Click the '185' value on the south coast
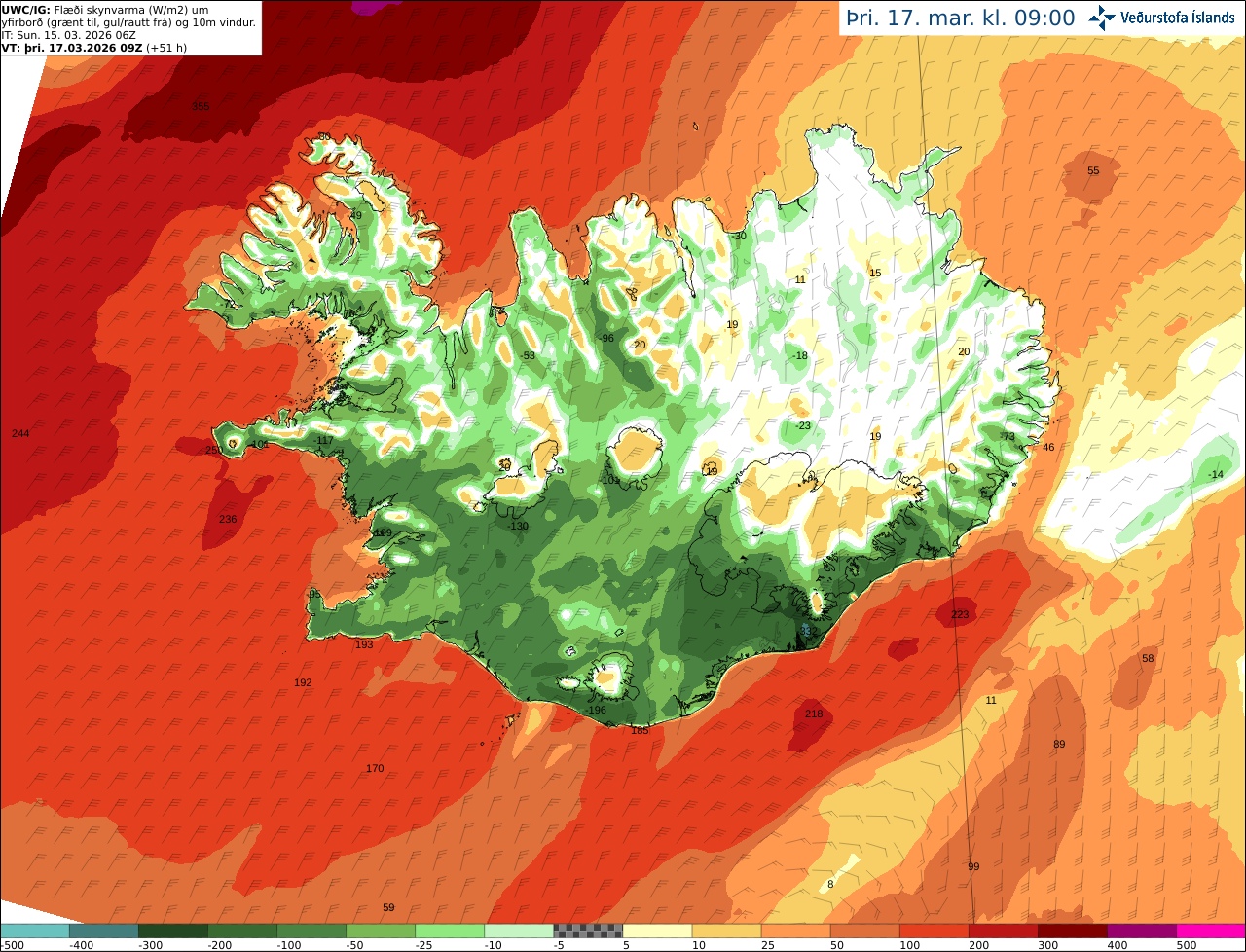 click(640, 730)
